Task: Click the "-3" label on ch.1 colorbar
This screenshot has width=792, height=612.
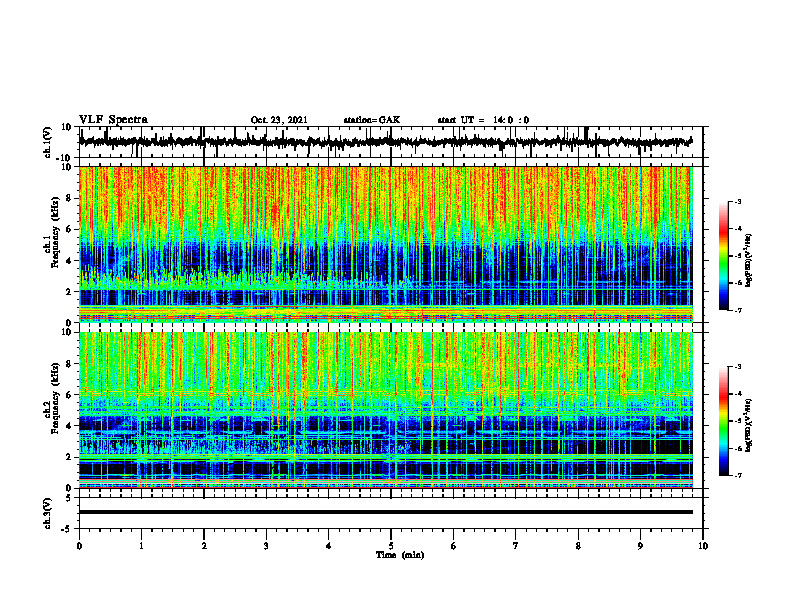Action: point(738,201)
